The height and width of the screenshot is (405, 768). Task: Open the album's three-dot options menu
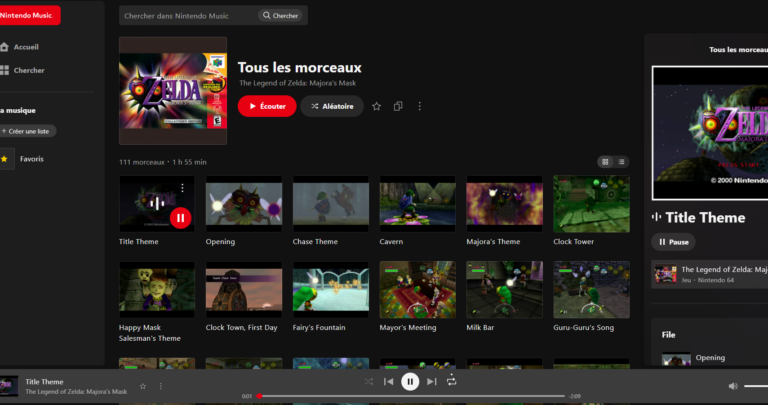click(x=419, y=106)
